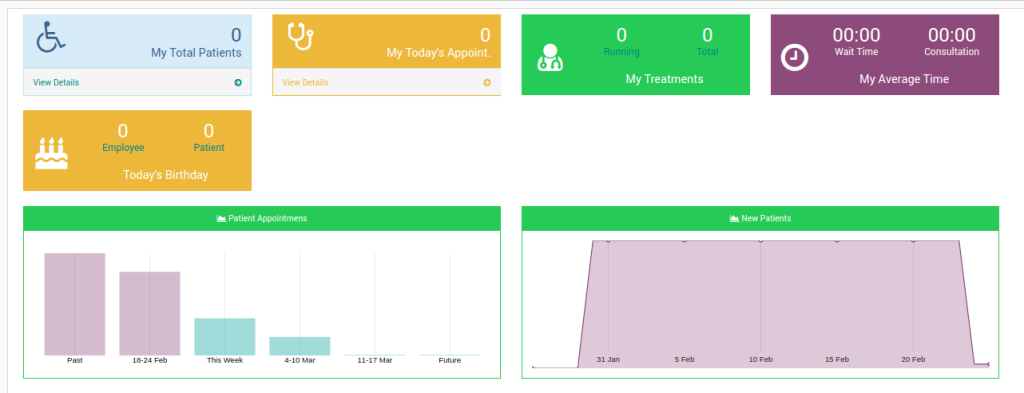
Task: Click the My Treatments title
Action: coord(664,79)
